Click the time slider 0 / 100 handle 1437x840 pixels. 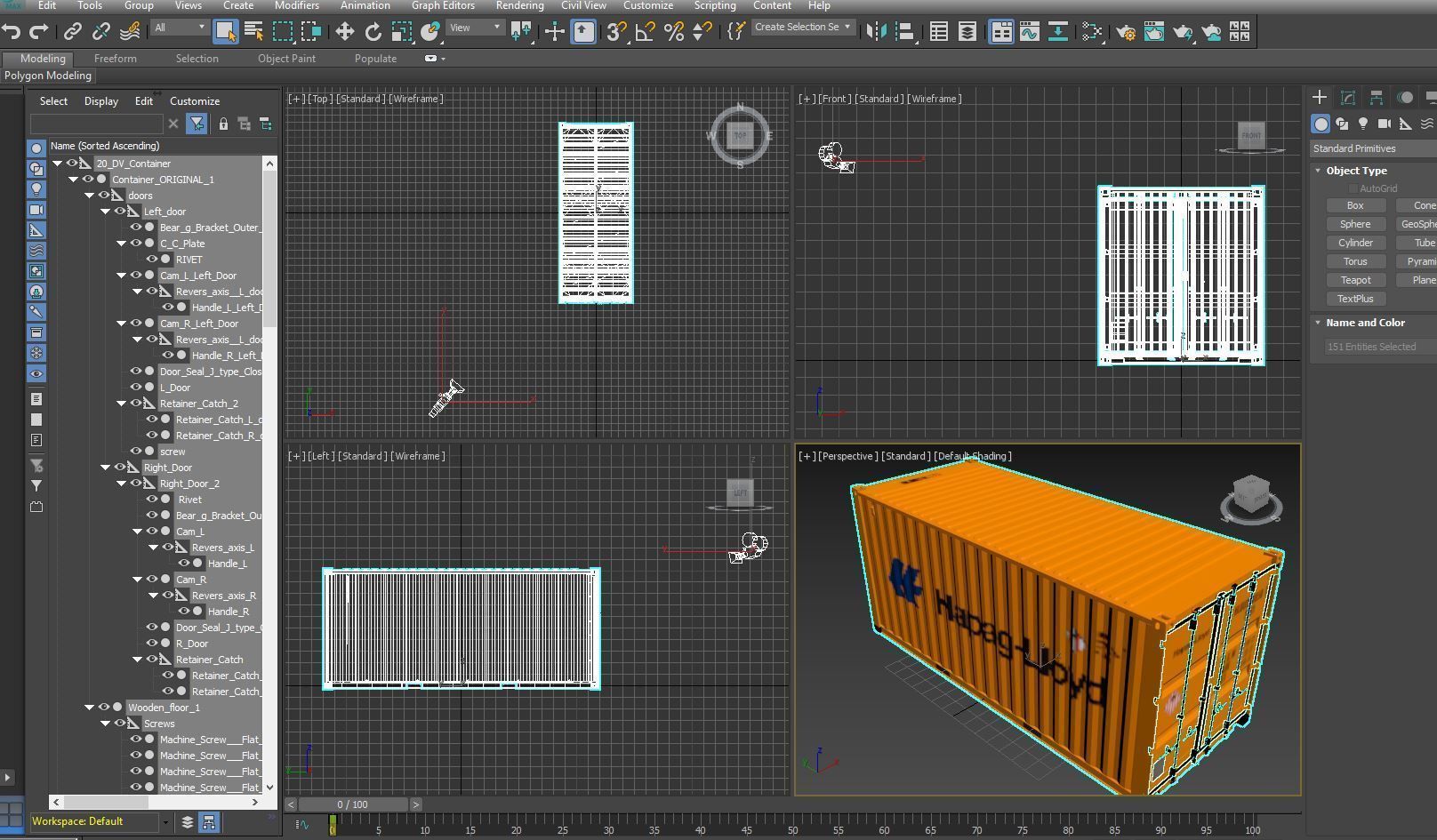point(353,804)
